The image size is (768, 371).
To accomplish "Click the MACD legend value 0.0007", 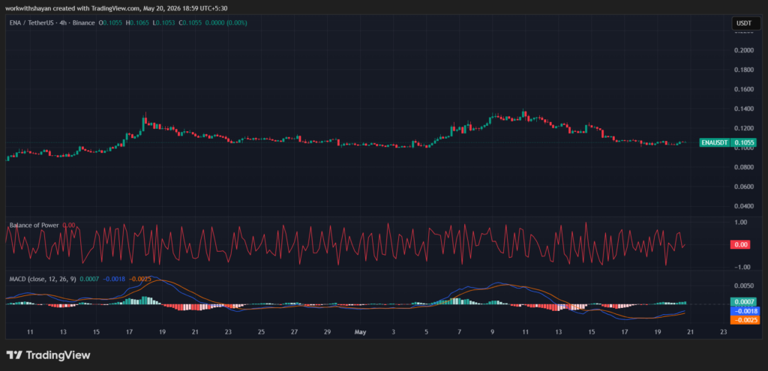I will click(89, 279).
